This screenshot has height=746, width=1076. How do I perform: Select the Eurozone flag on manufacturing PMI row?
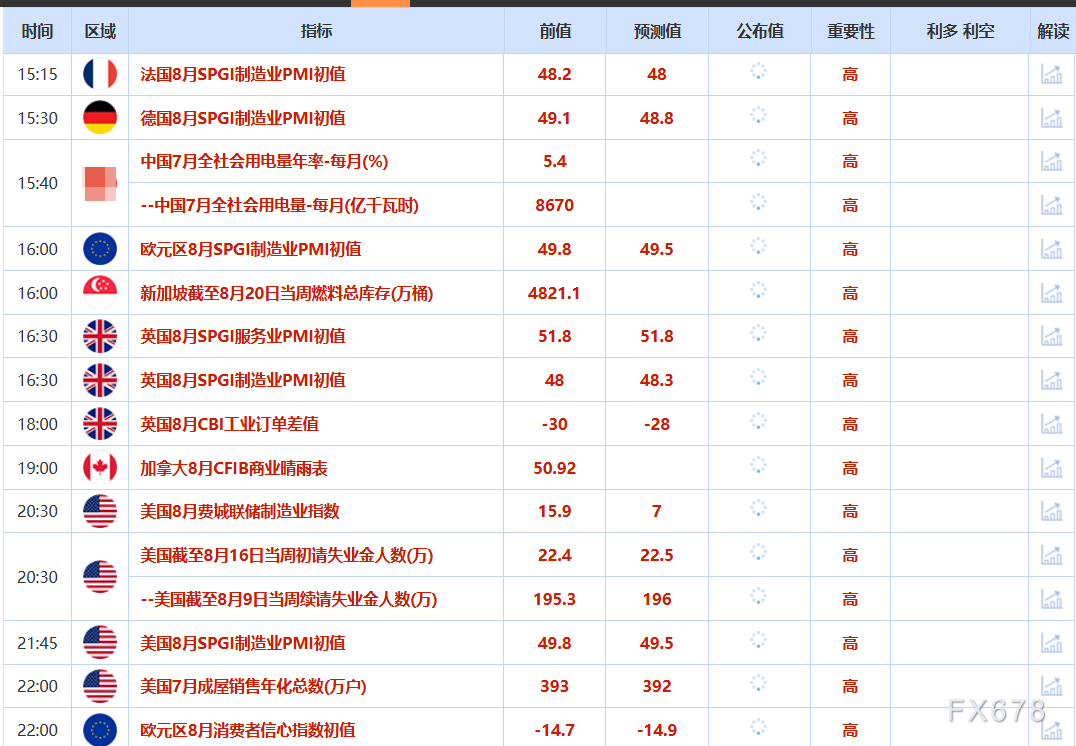[x=99, y=249]
